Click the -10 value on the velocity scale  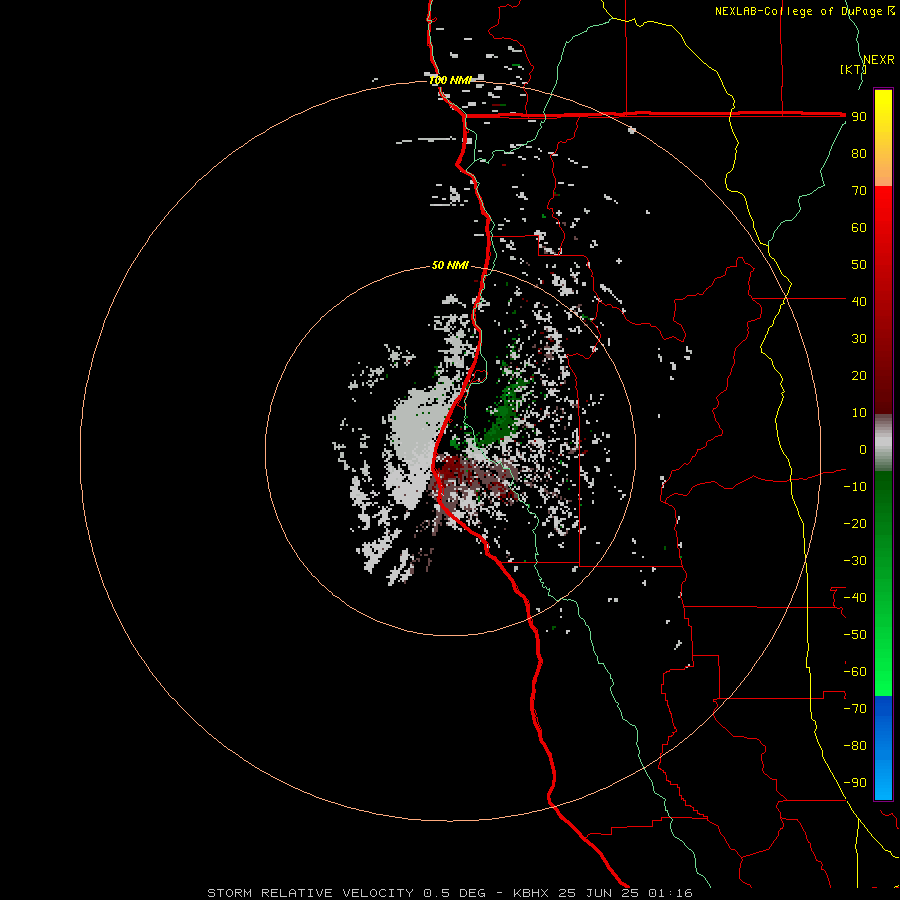(855, 487)
